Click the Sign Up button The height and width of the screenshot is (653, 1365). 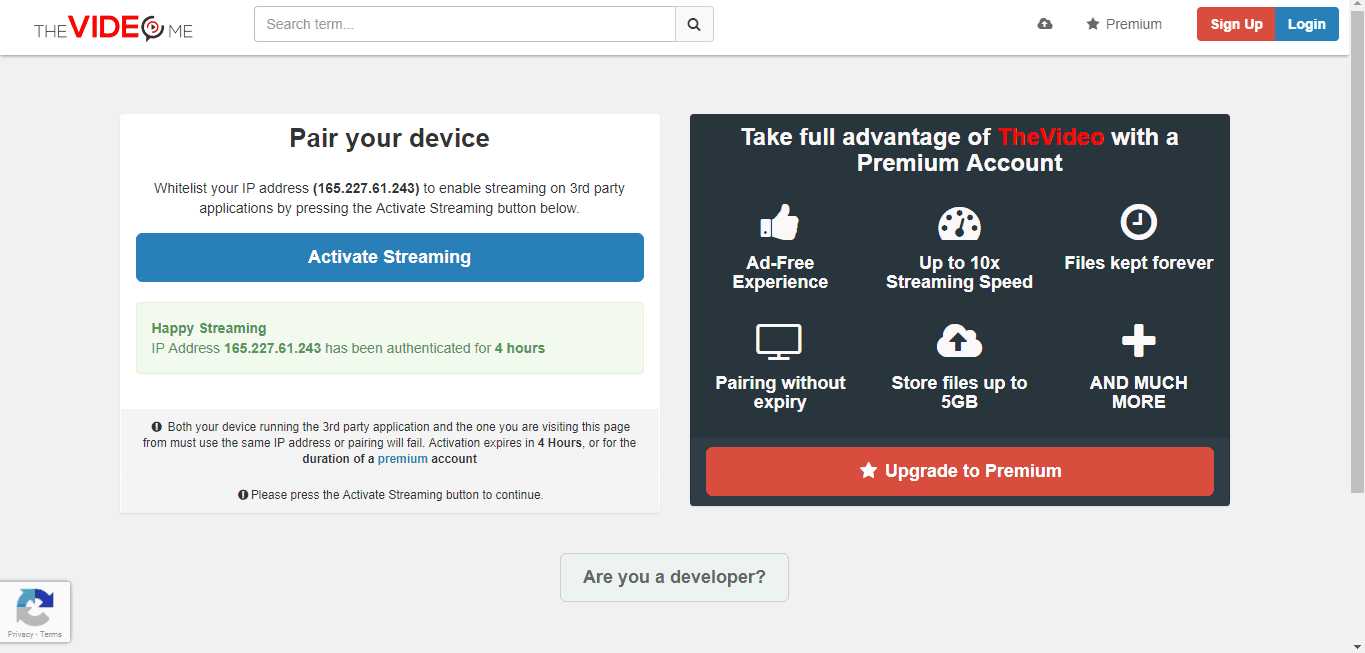tap(1236, 24)
